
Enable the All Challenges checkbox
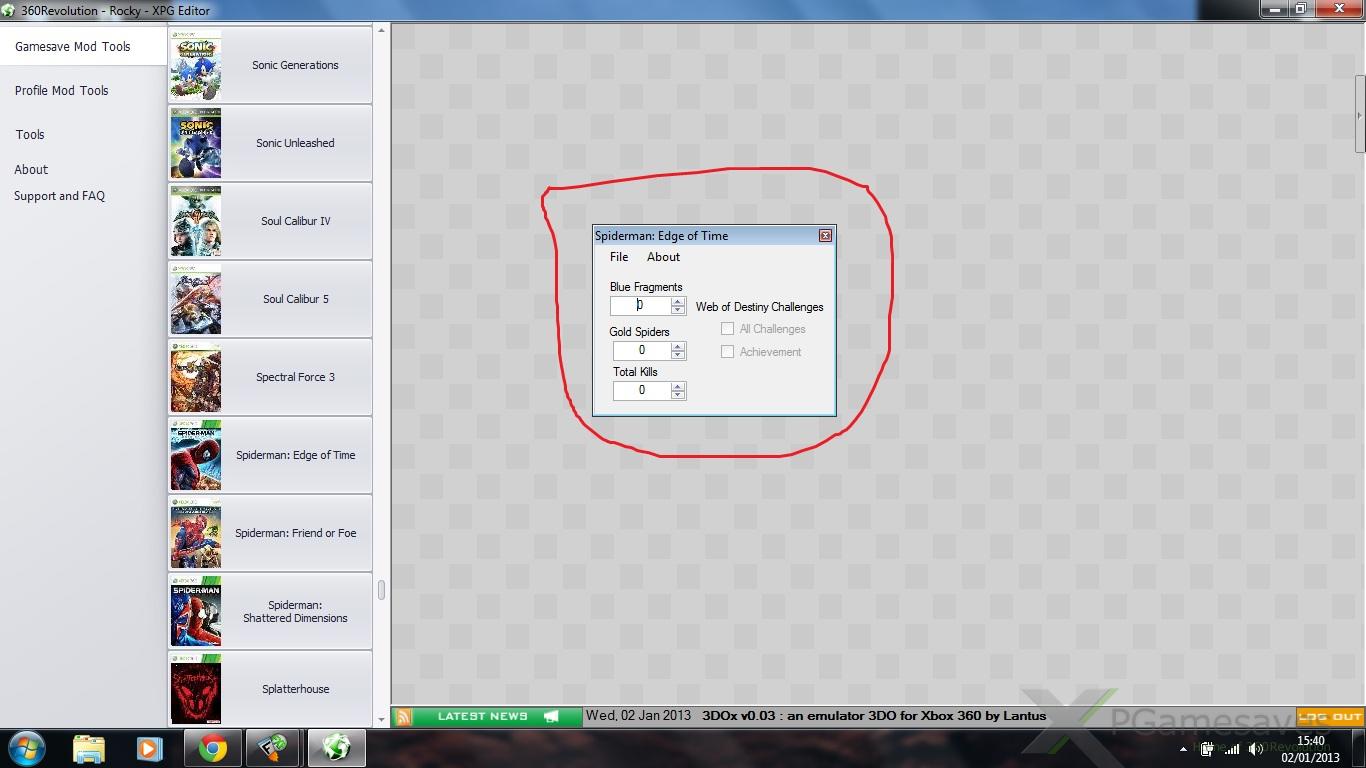point(728,329)
